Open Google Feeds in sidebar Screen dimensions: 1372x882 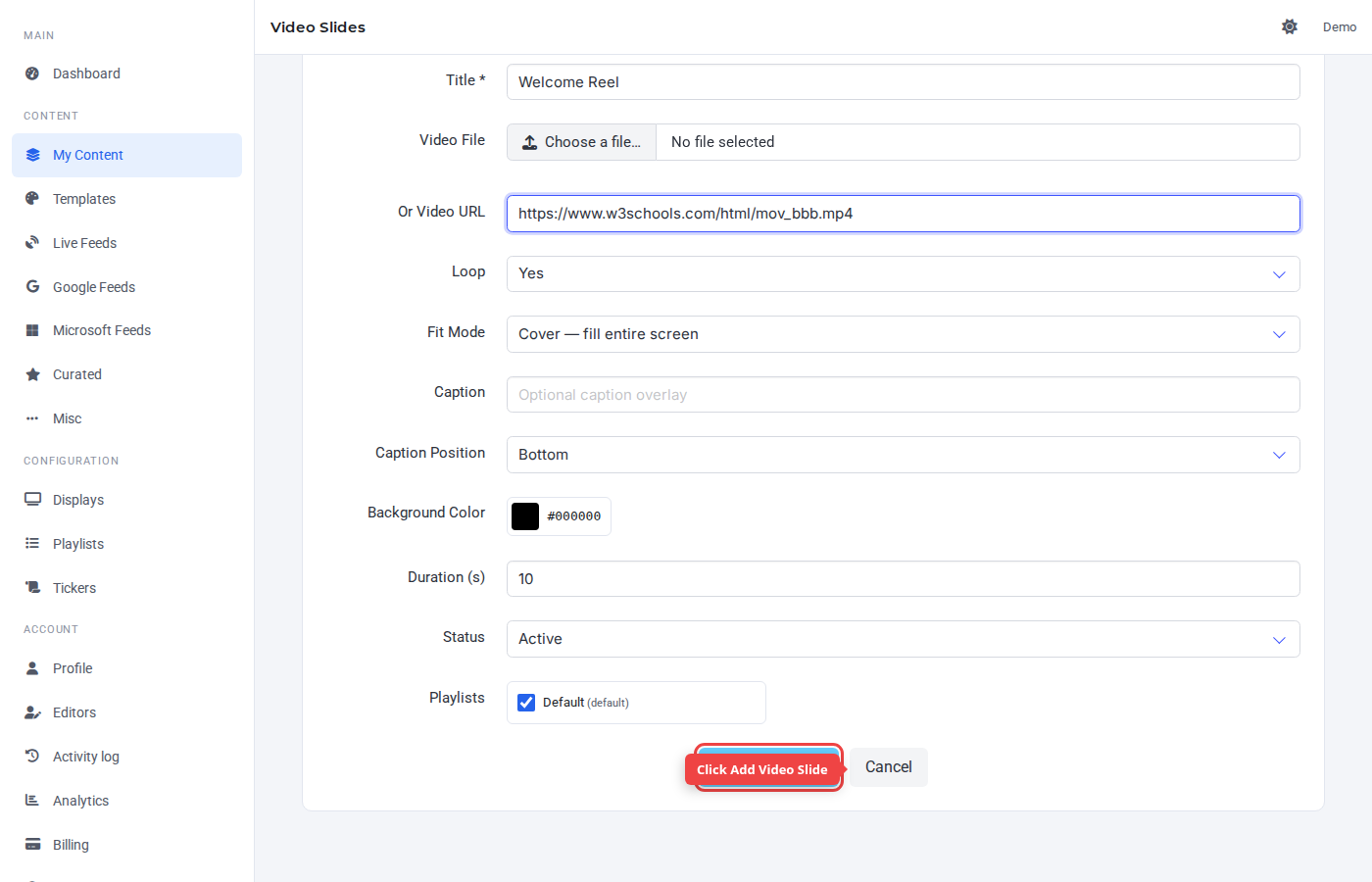point(126,287)
